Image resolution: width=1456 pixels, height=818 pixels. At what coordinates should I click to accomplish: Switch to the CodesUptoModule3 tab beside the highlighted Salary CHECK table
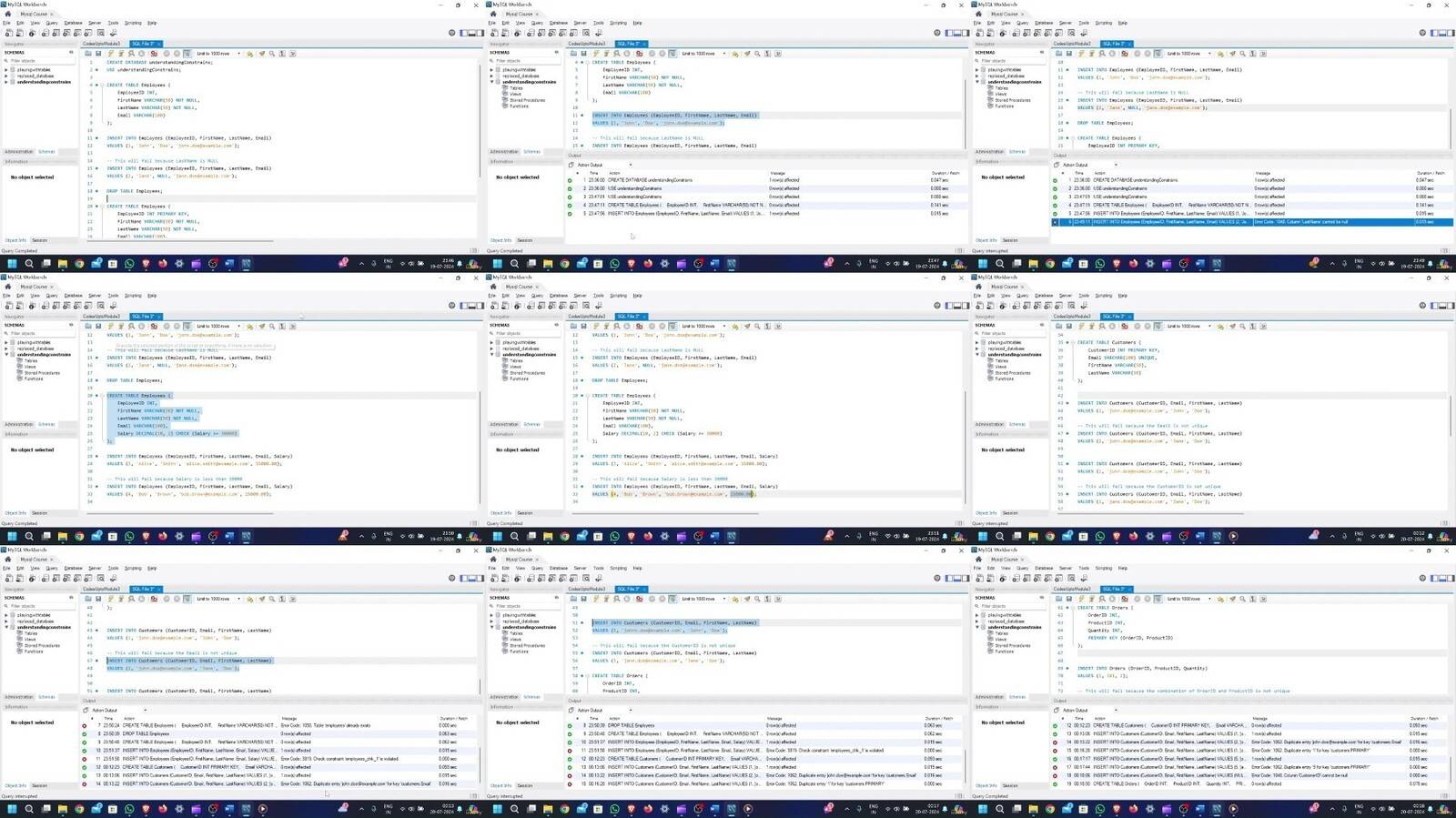(101, 316)
